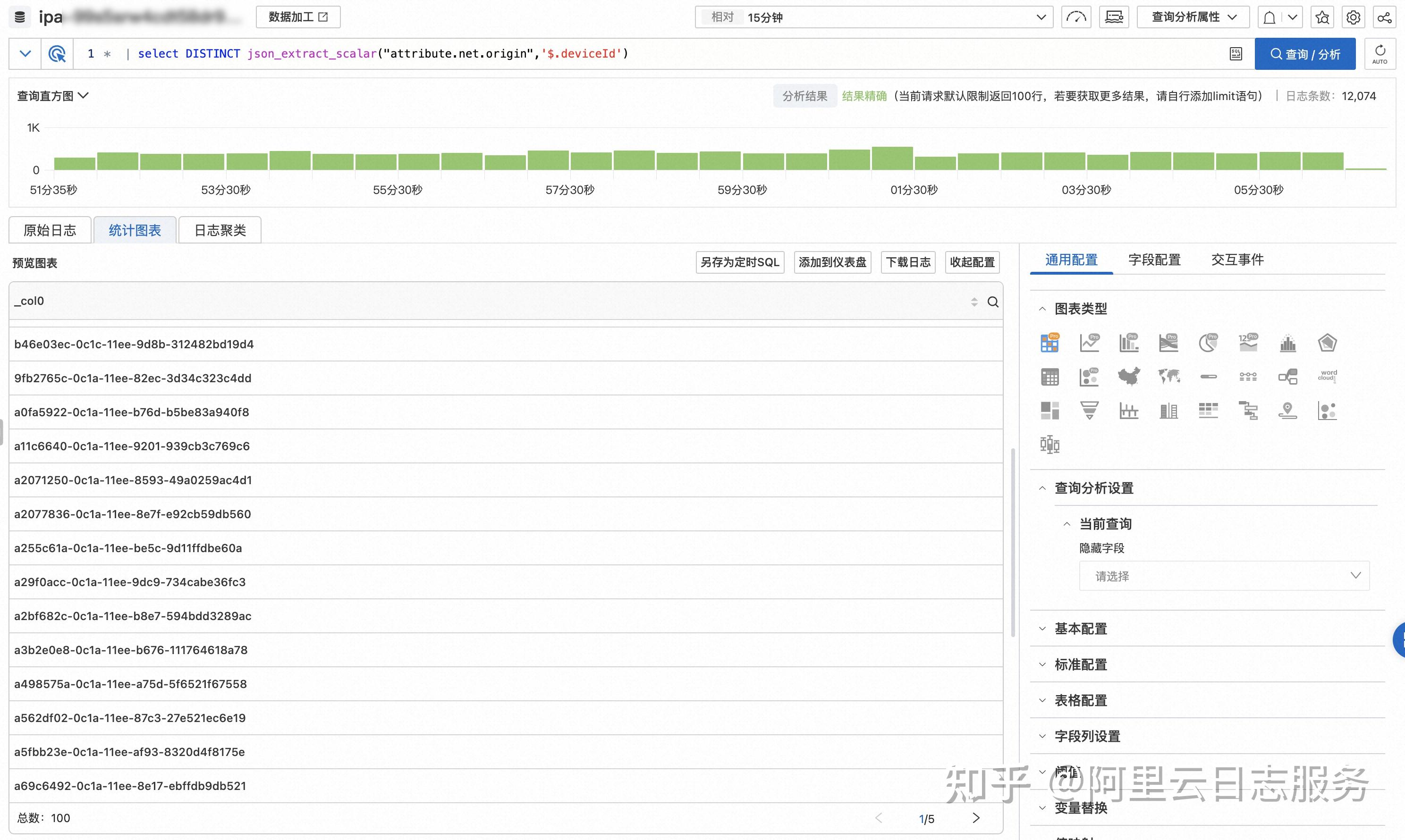Screen dimensions: 1405x840
Task: Toggle AUTO refresh button
Action: click(x=1380, y=54)
